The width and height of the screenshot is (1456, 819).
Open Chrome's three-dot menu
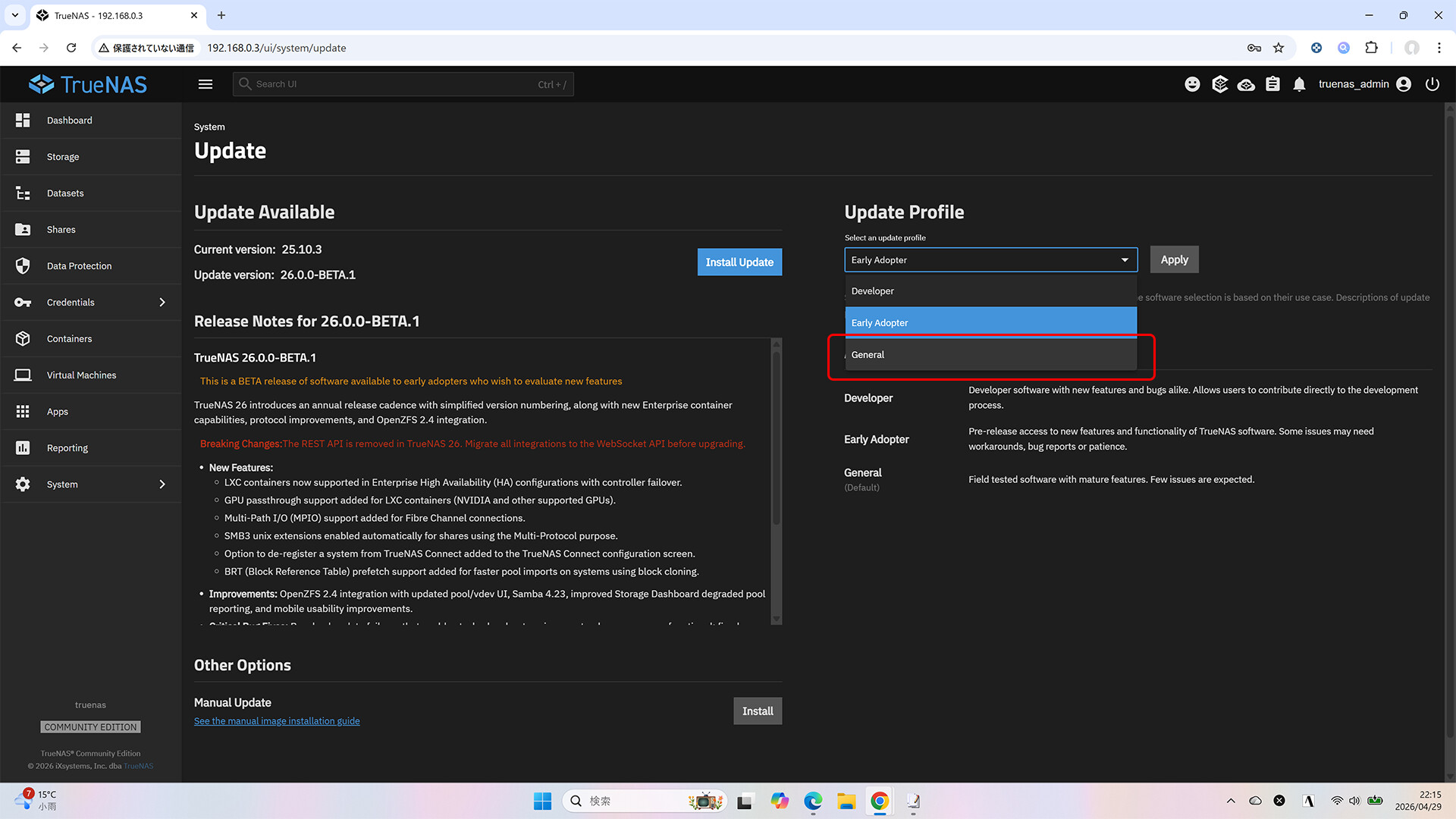click(1439, 48)
